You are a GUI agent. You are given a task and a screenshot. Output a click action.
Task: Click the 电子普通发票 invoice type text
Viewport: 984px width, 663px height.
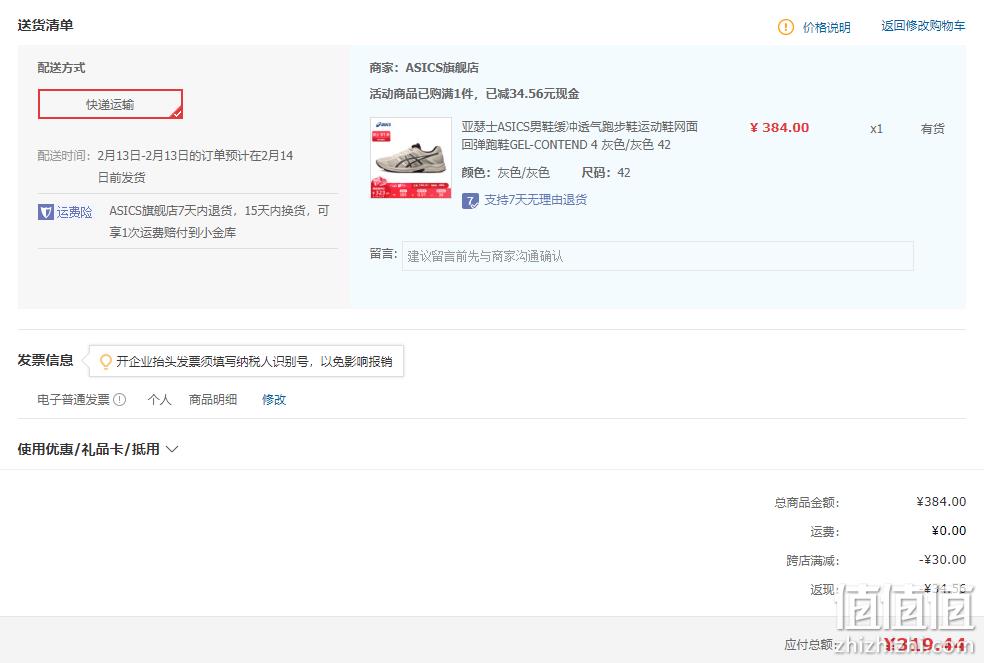[73, 399]
